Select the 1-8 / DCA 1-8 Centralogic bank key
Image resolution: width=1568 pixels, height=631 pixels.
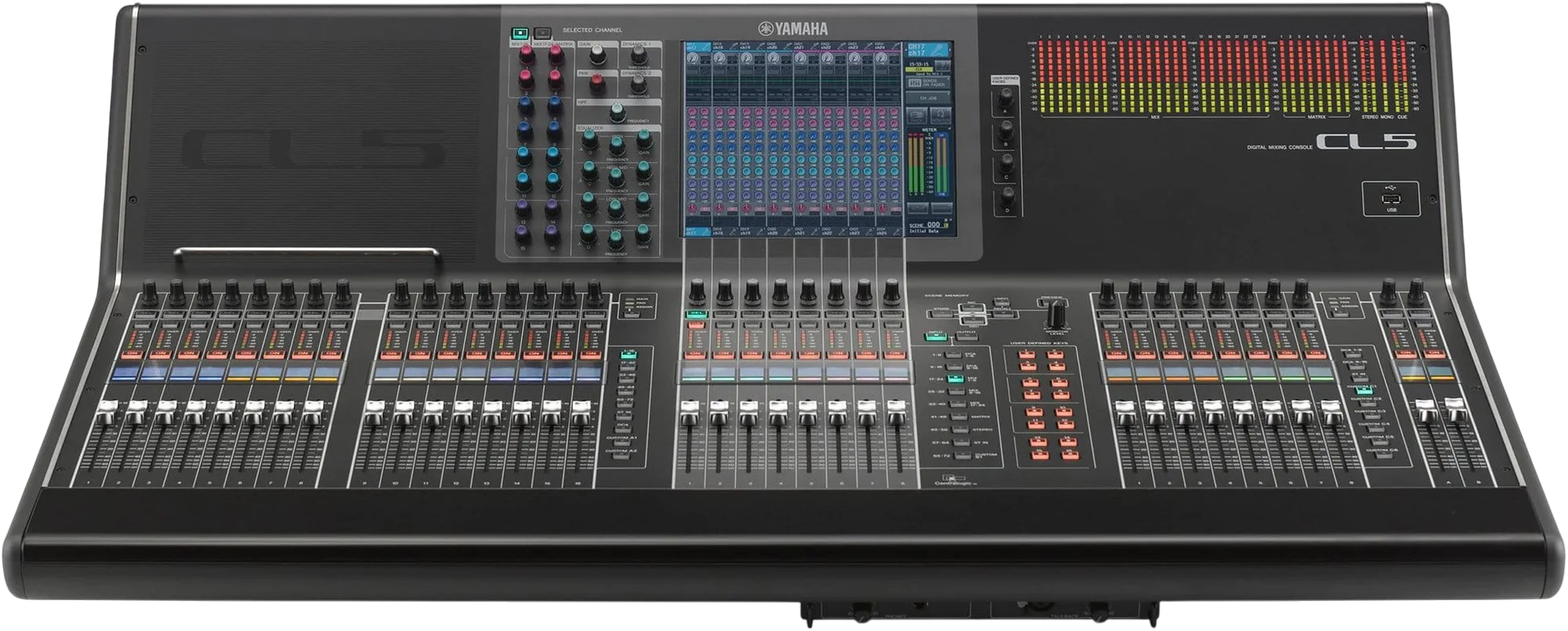point(953,355)
